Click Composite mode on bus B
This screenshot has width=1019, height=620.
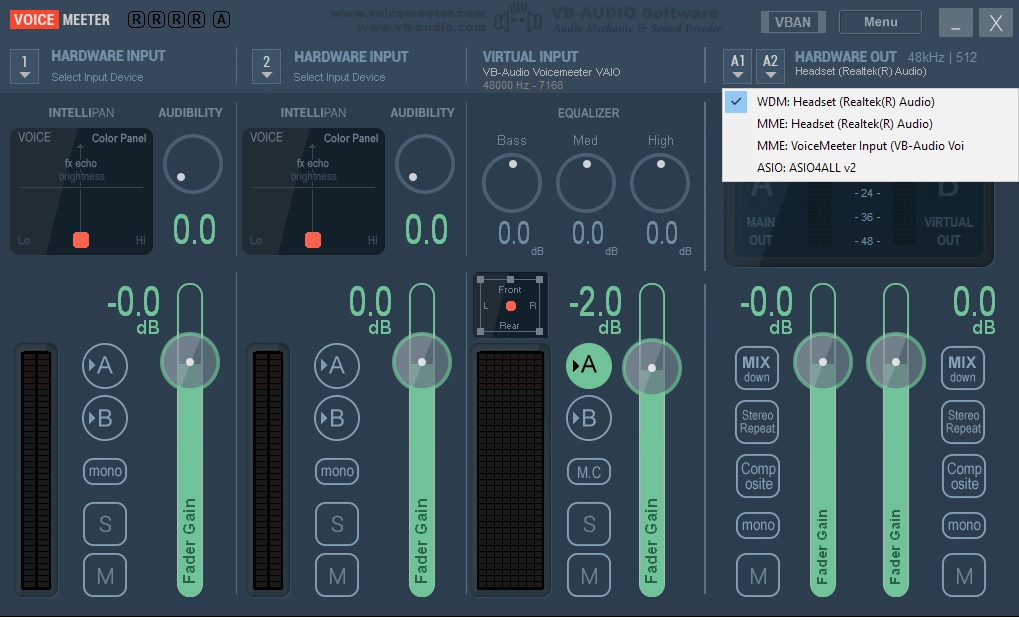tap(964, 476)
